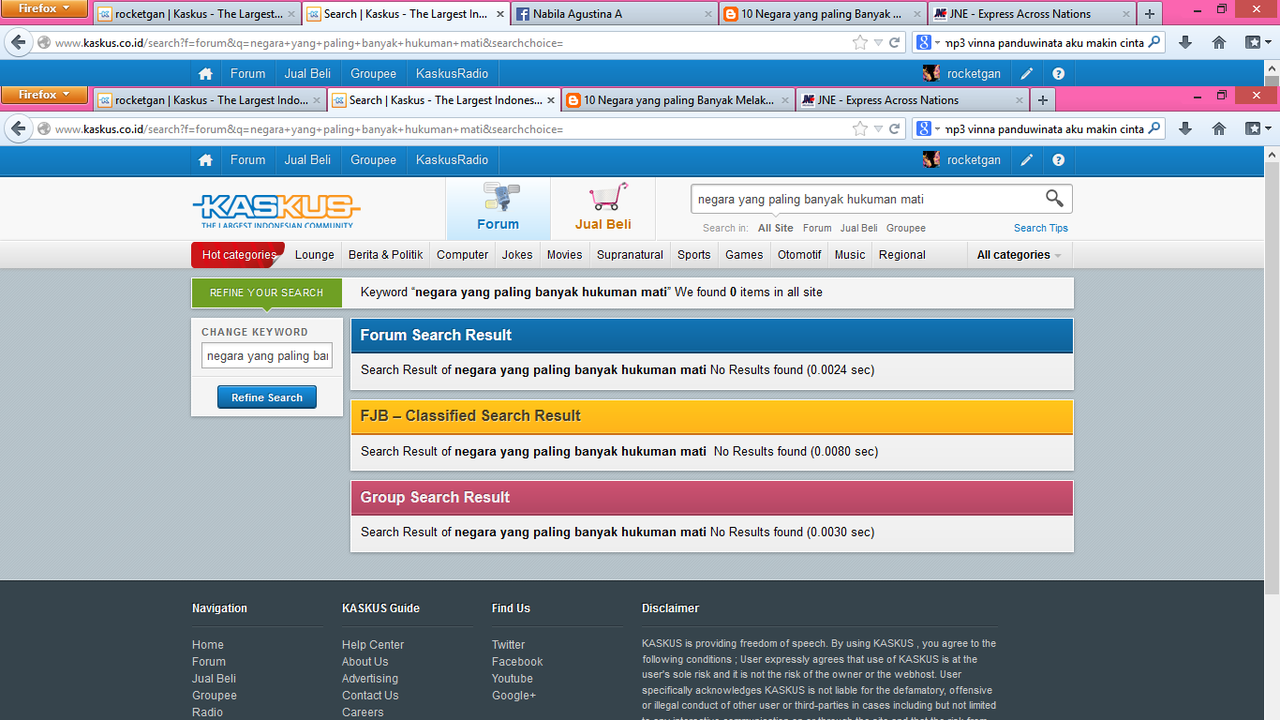Click rocketgan avatar picture in front window
The height and width of the screenshot is (720, 1280).
[x=931, y=160]
